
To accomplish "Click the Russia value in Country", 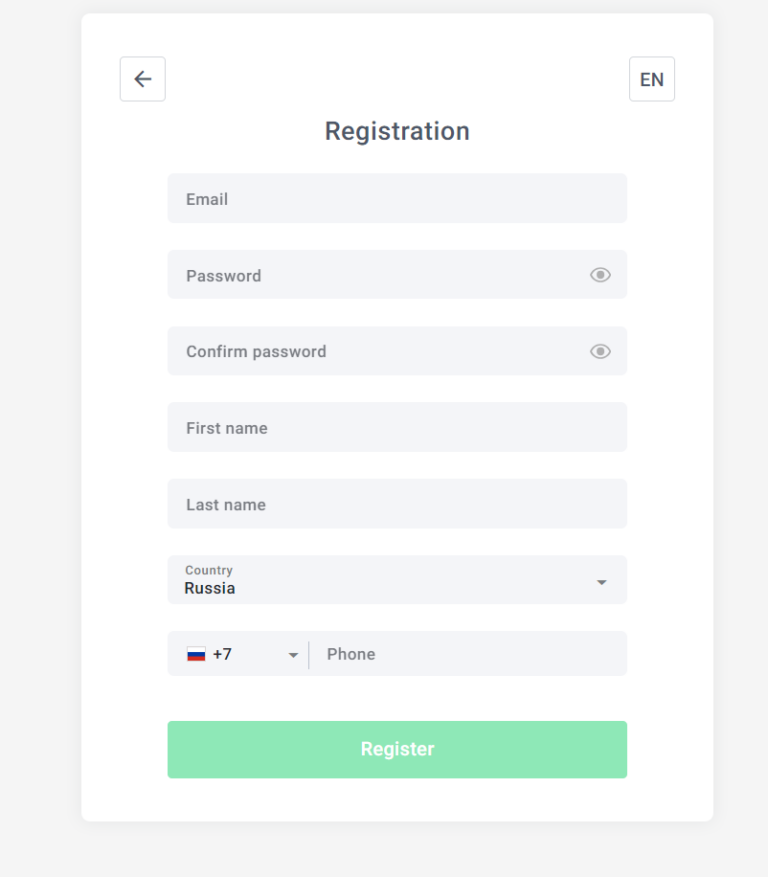I will click(210, 588).
